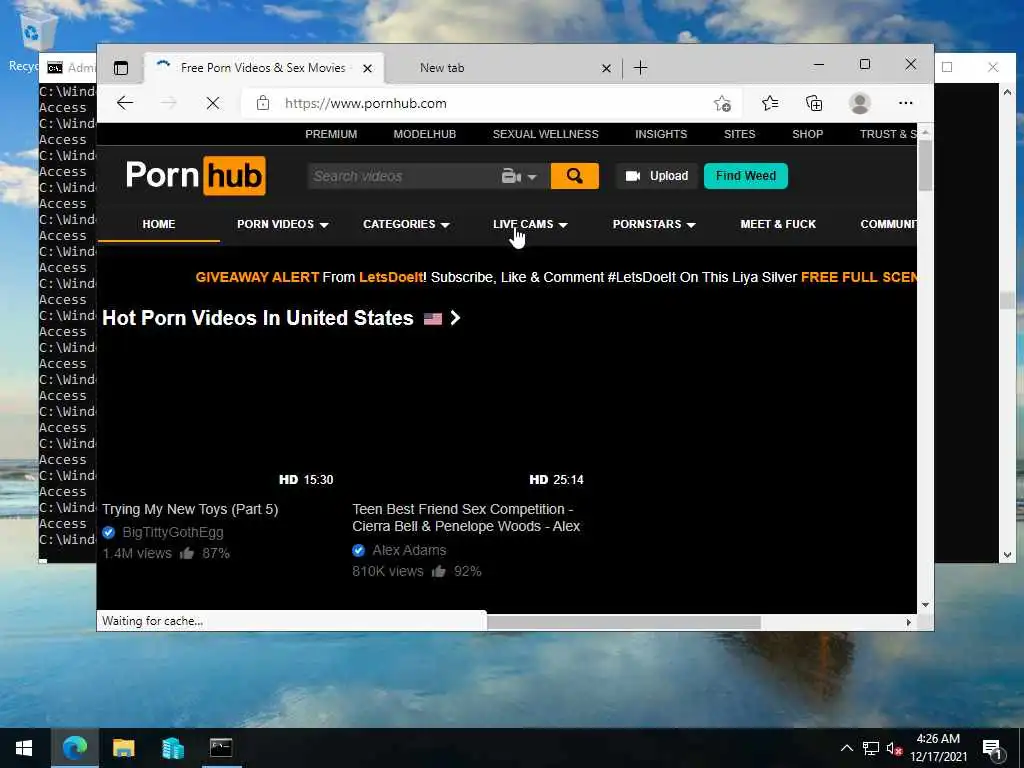This screenshot has height=768, width=1024.
Task: Click Microsoft Edge in the taskbar
Action: pyautogui.click(x=74, y=748)
